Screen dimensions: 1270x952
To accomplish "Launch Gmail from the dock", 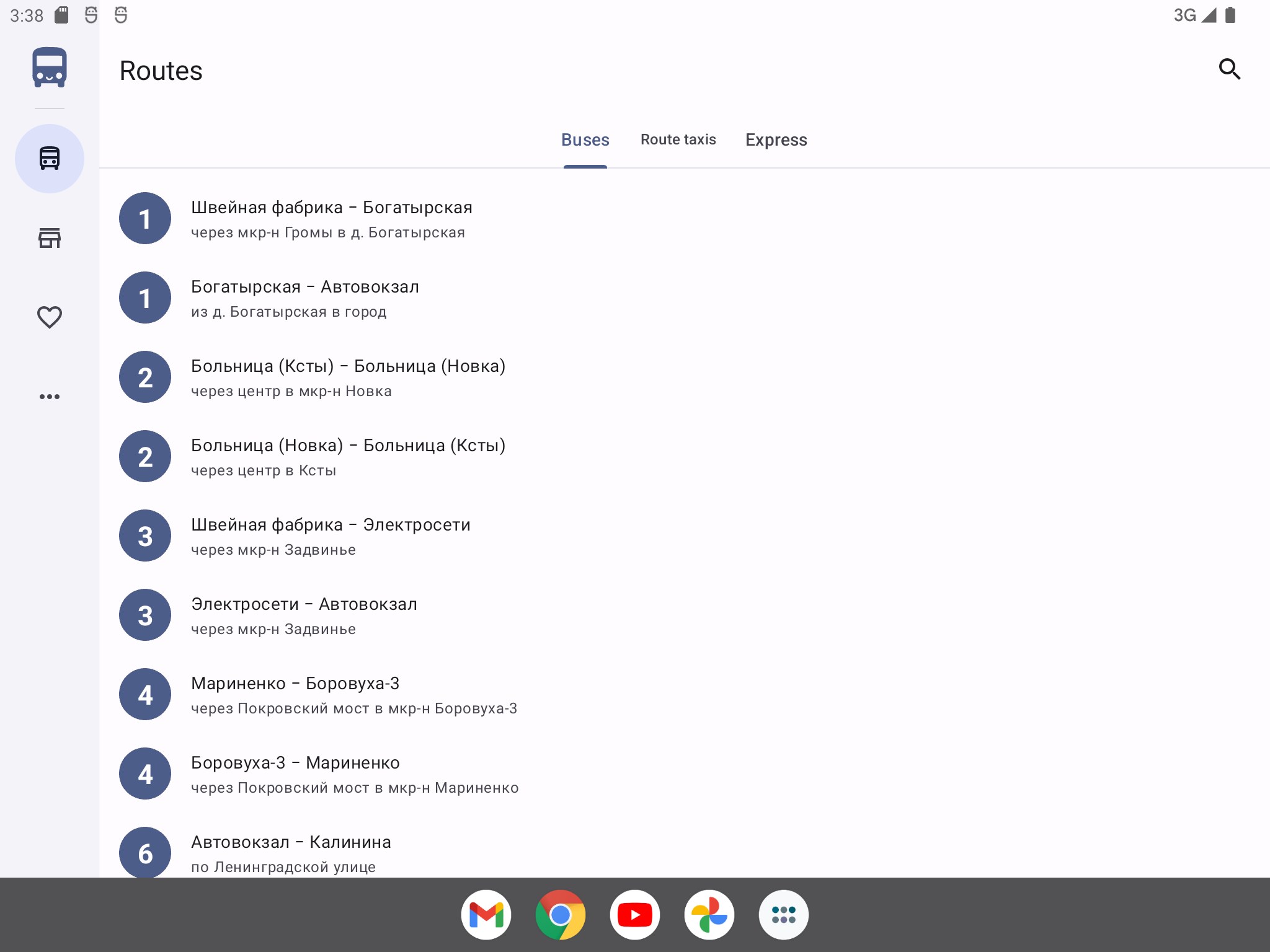I will pyautogui.click(x=486, y=915).
